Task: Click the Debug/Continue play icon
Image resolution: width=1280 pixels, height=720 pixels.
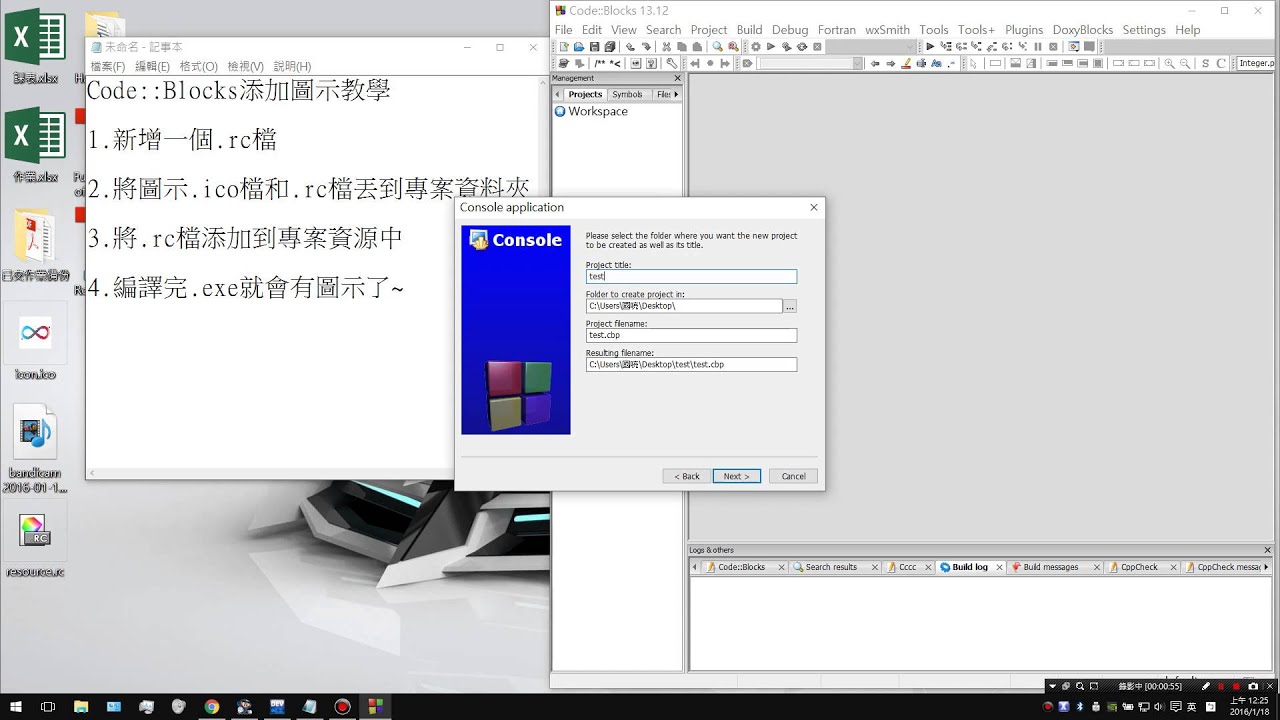Action: point(930,46)
